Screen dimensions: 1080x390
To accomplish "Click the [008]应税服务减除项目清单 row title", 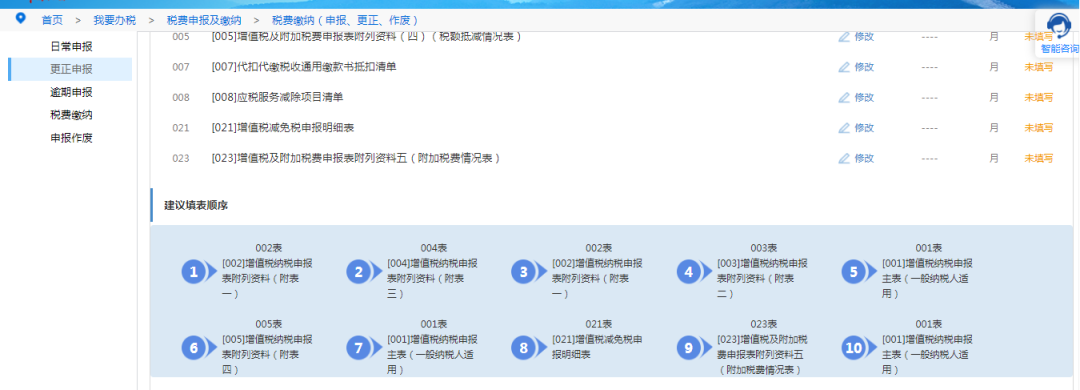I will [277, 97].
